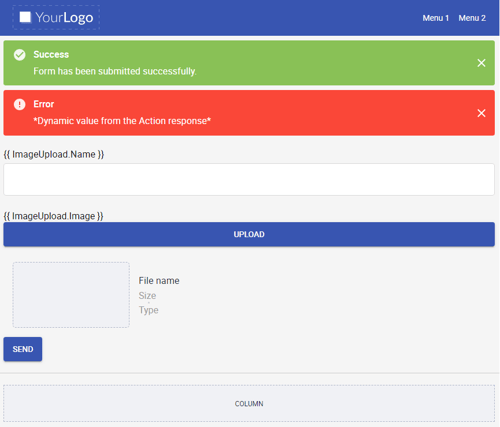Viewport: 500px width, 427px height.
Task: Close the Error alert
Action: click(x=481, y=113)
